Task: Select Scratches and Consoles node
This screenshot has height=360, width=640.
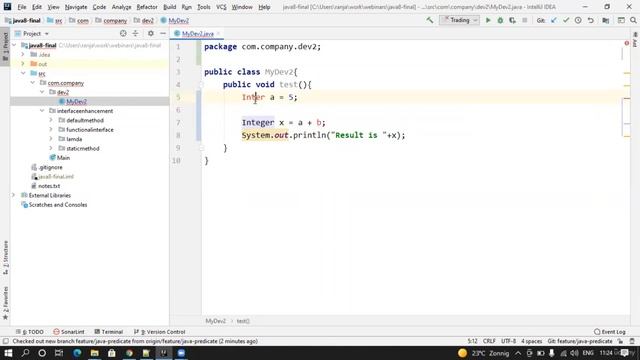Action: 58,204
